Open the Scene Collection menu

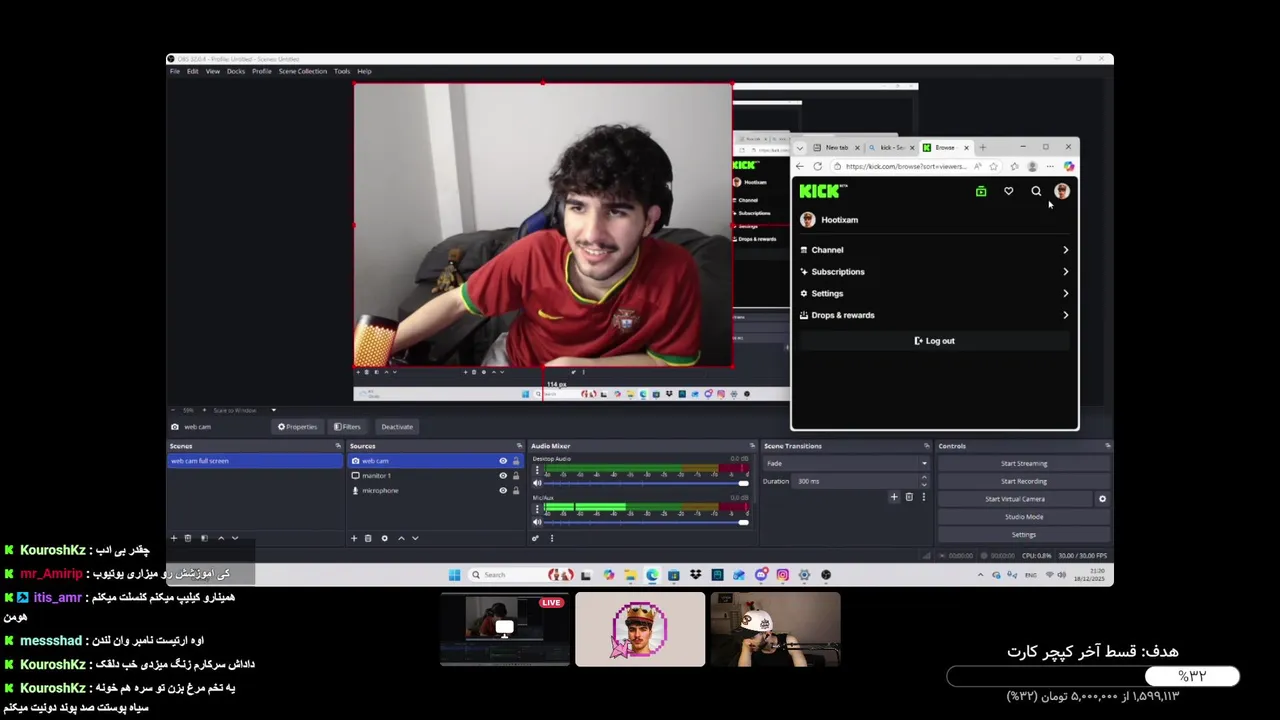point(303,71)
